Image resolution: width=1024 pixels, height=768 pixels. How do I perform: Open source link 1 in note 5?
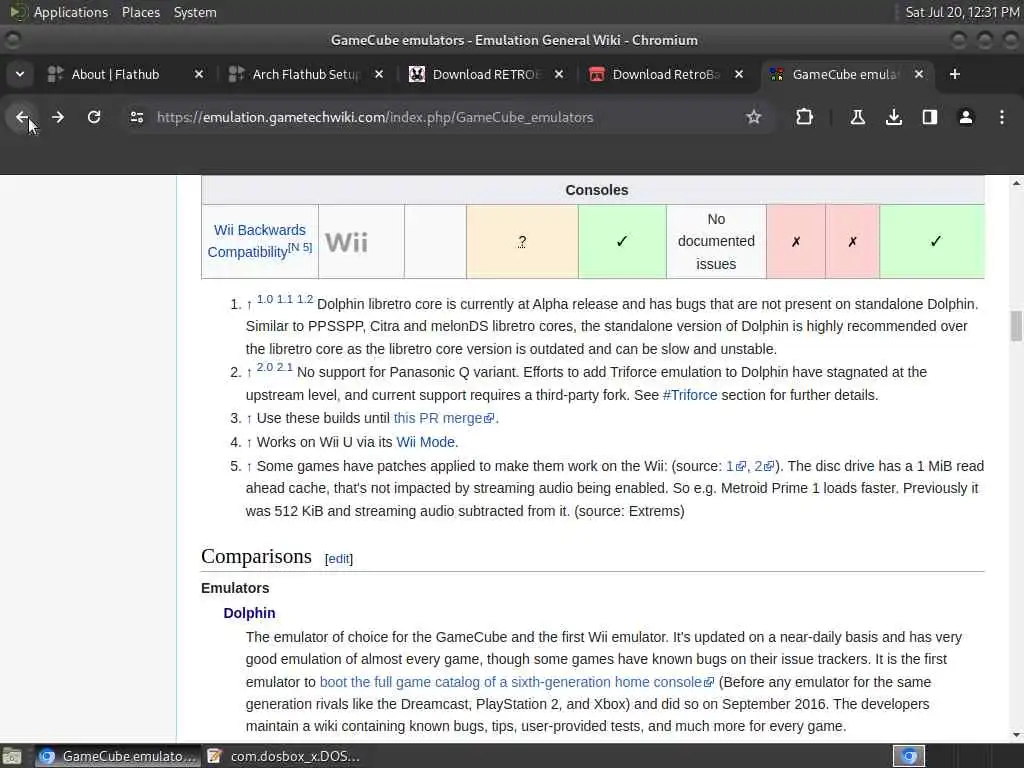tap(735, 466)
